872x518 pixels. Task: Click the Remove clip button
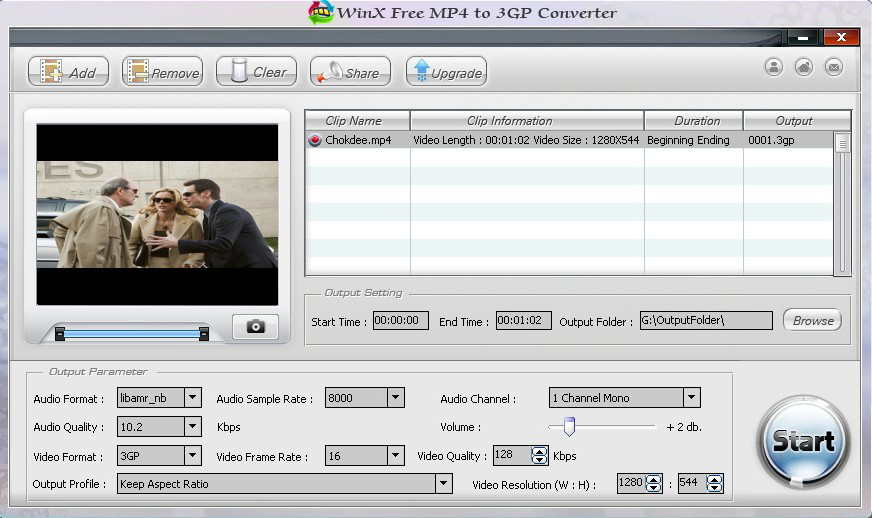tap(162, 72)
